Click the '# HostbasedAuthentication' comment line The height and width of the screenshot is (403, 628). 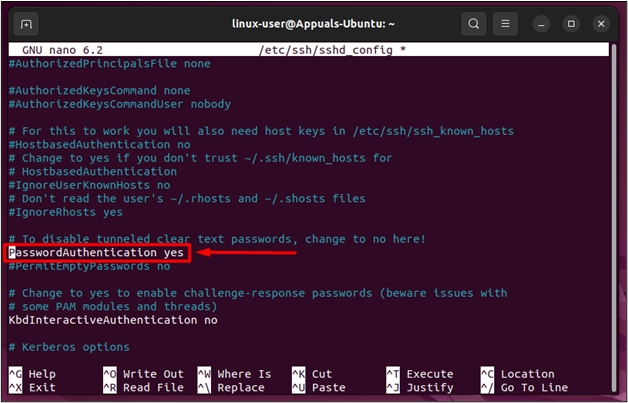click(x=93, y=171)
